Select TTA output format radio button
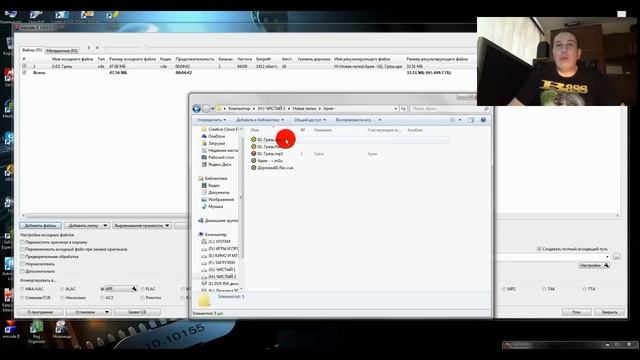The width and height of the screenshot is (640, 360). point(584,289)
